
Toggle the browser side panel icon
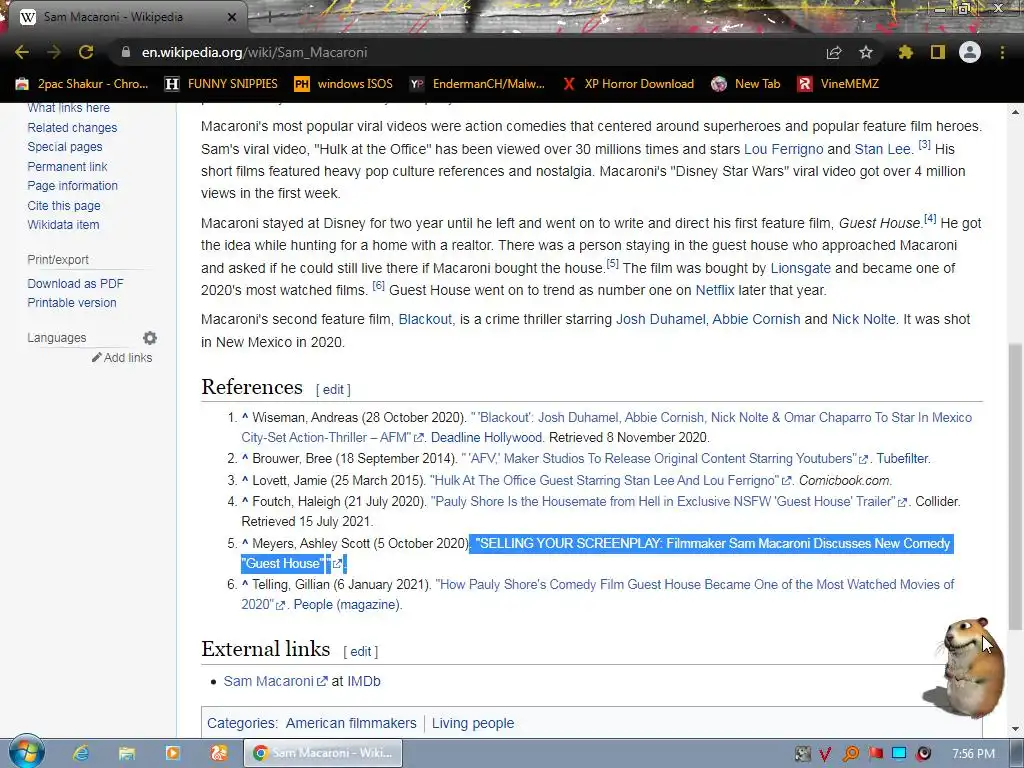click(938, 52)
